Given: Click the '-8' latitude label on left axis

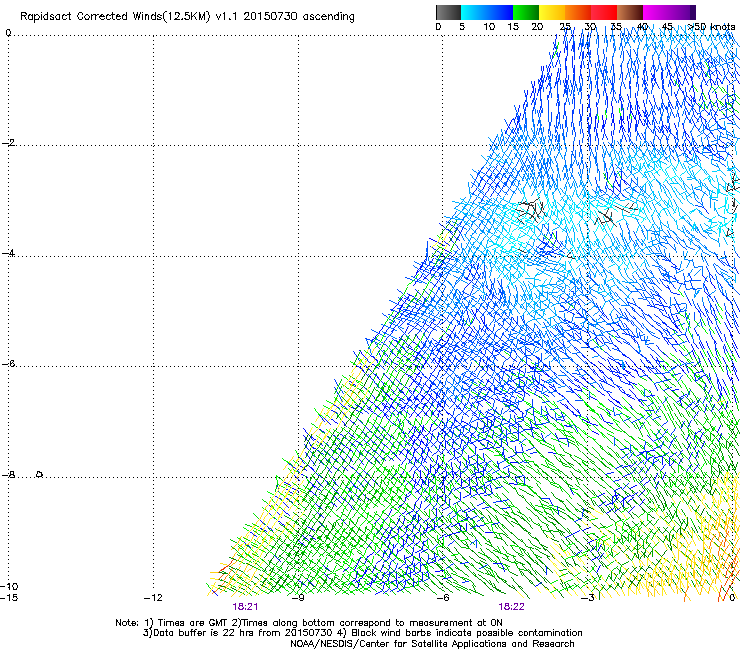Looking at the screenshot, I should [x=8, y=475].
